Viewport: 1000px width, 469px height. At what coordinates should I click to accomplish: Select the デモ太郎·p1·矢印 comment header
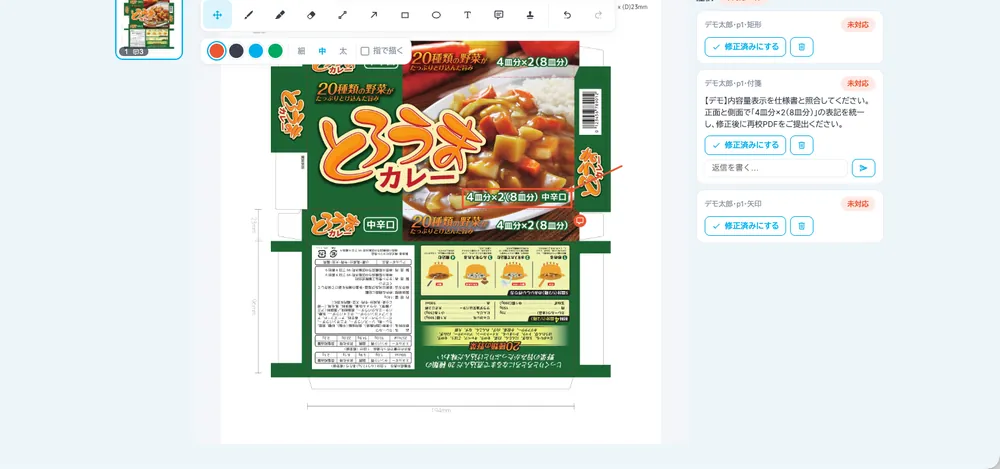tap(733, 204)
